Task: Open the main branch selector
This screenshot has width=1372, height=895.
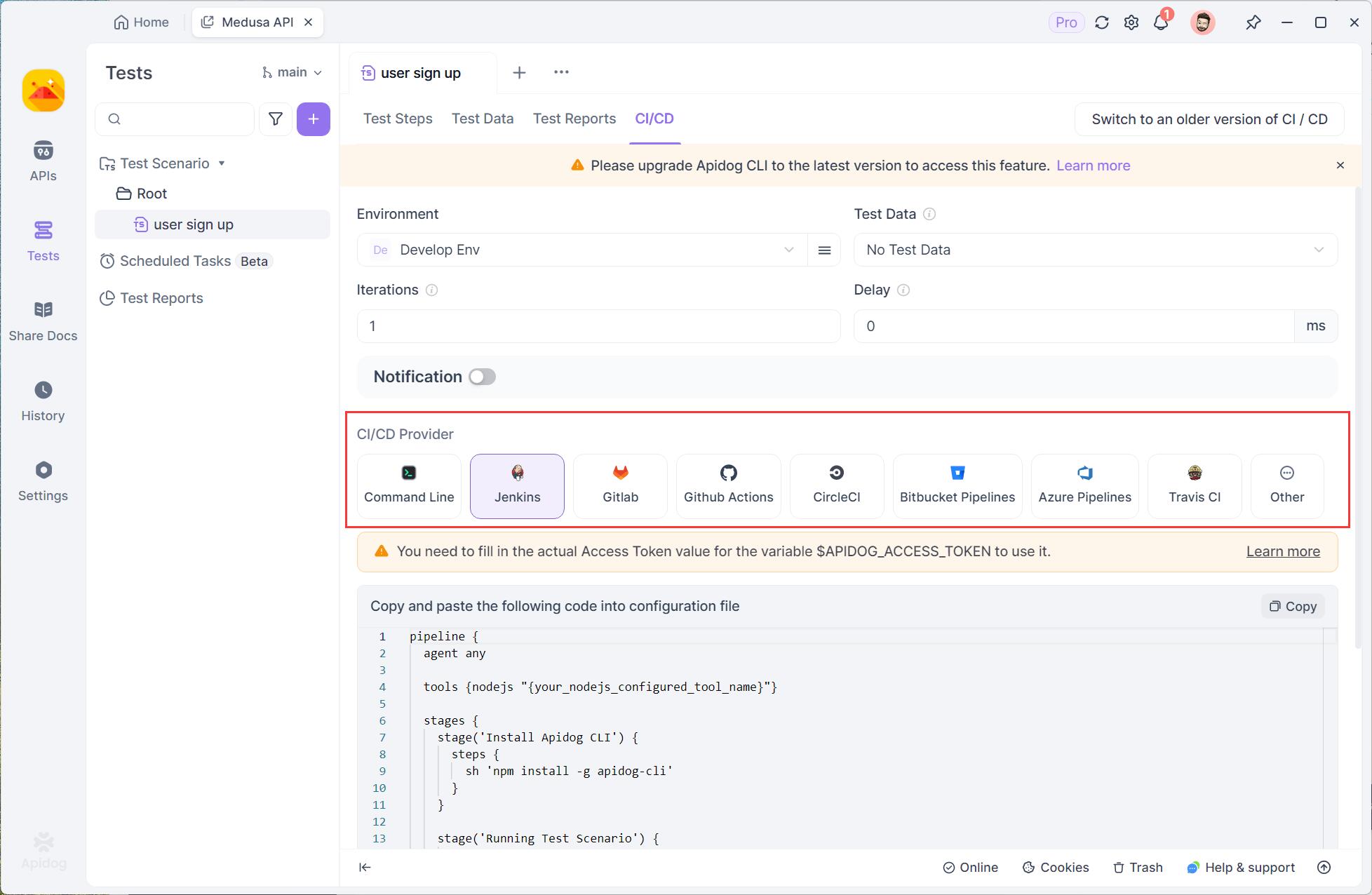Action: pyautogui.click(x=292, y=72)
